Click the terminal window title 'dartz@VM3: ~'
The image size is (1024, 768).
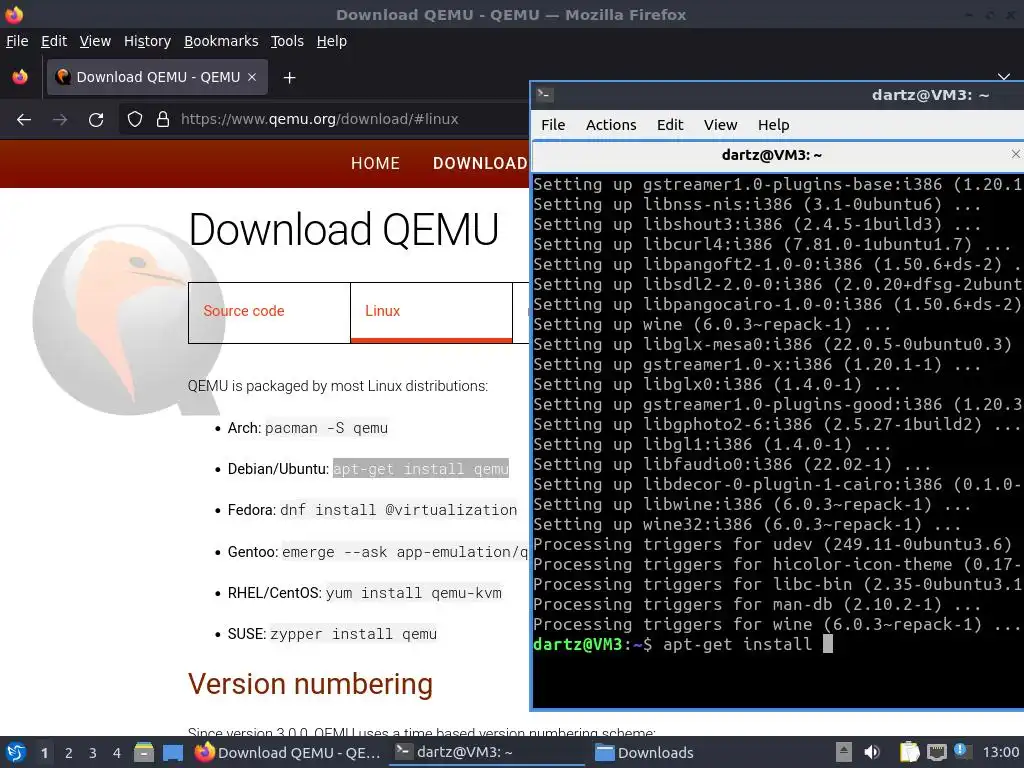pyautogui.click(x=930, y=95)
